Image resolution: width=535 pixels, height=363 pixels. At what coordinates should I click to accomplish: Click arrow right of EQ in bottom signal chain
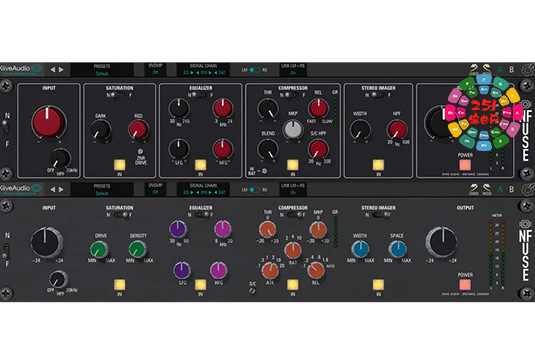tap(192, 192)
